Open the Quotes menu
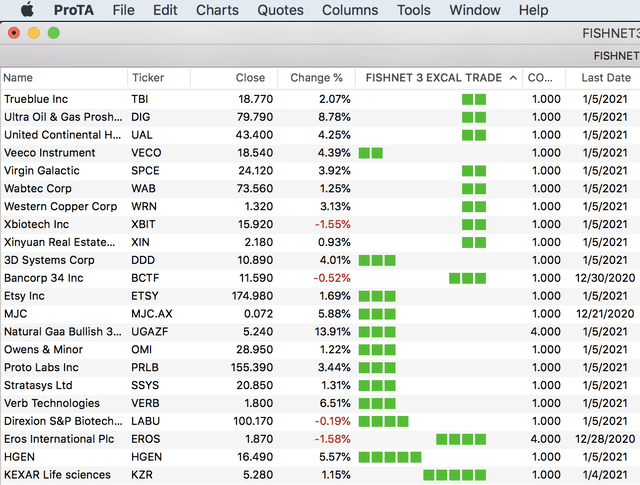Screen dimensions: 640x485 (x=280, y=10)
